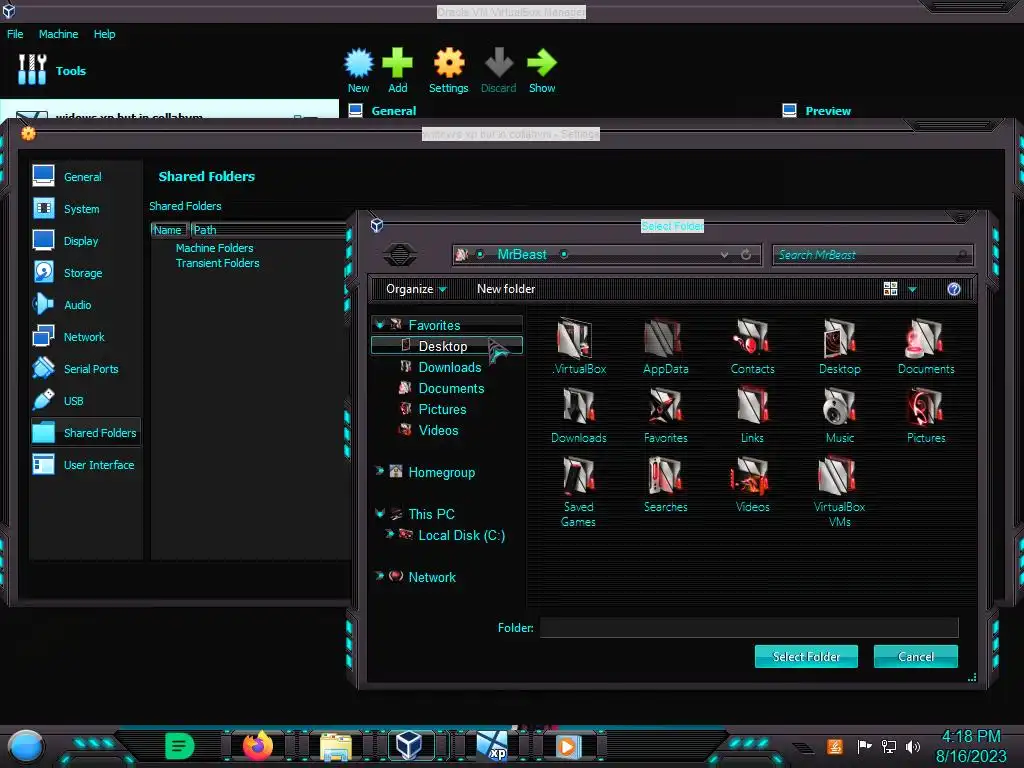Click the Folder name input field

click(749, 628)
